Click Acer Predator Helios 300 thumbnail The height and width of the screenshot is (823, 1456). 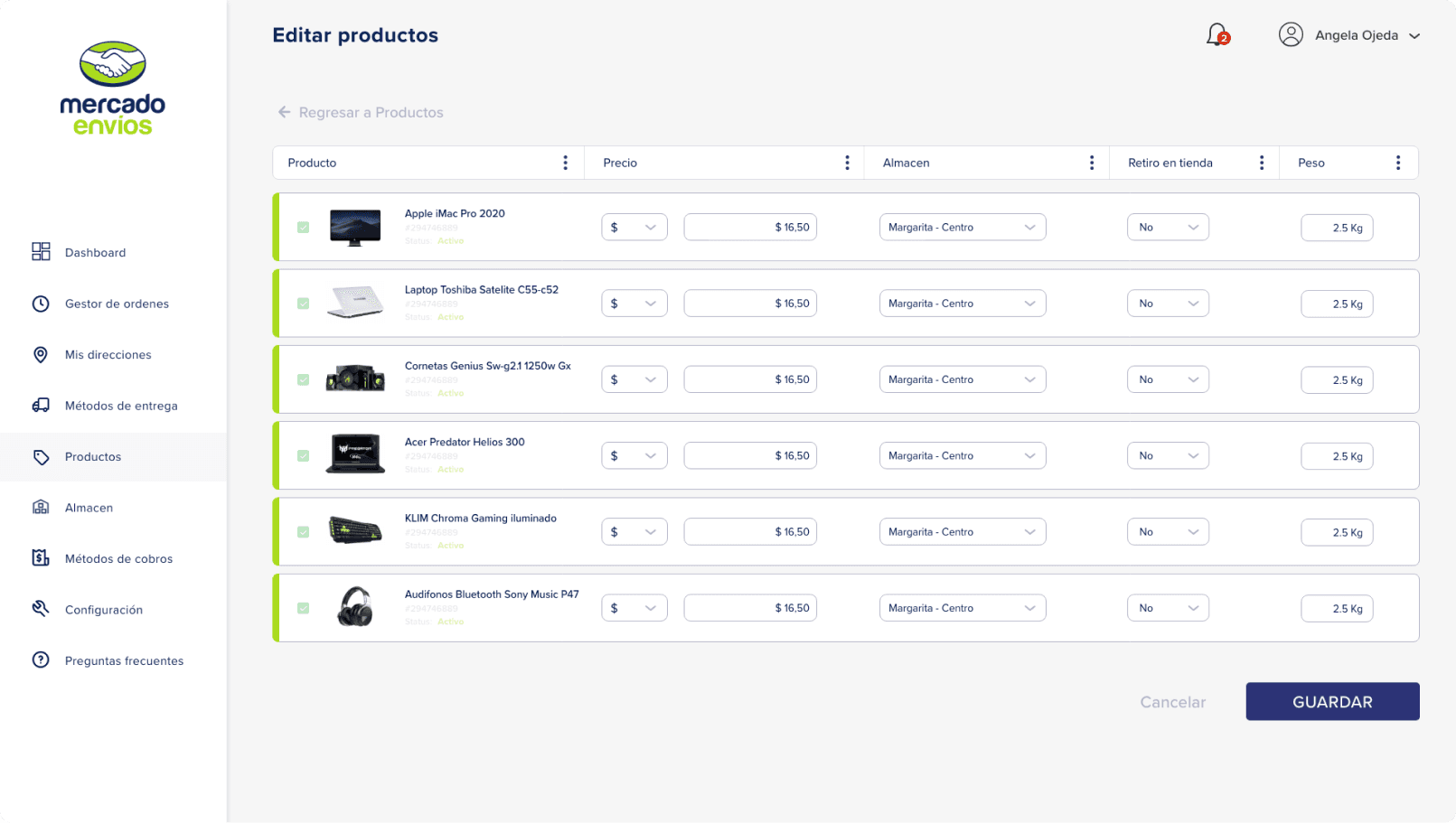pyautogui.click(x=355, y=454)
